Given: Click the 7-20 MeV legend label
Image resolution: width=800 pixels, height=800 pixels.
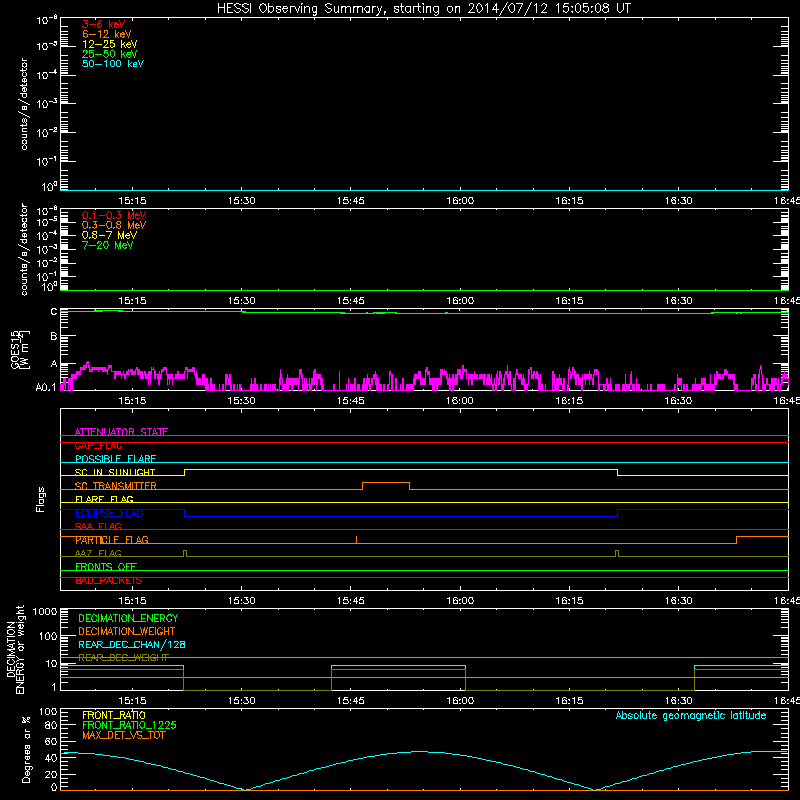Looking at the screenshot, I should coord(107,245).
